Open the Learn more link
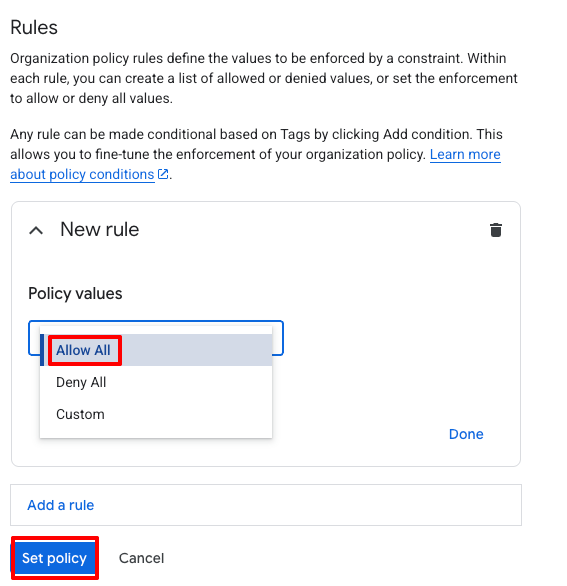Image resolution: width=567 pixels, height=586 pixels. (x=465, y=154)
